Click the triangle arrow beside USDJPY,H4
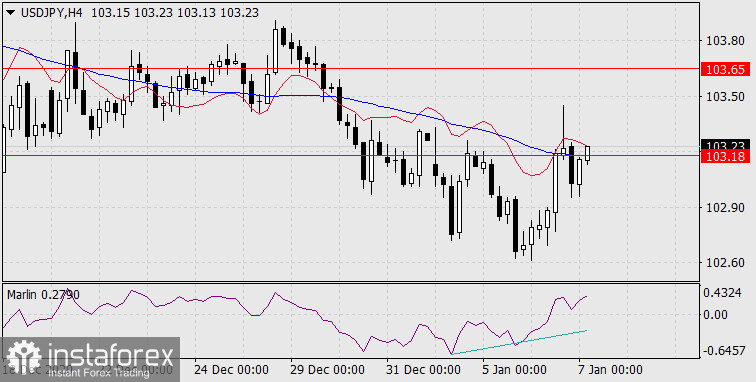The height and width of the screenshot is (382, 756). pos(12,13)
